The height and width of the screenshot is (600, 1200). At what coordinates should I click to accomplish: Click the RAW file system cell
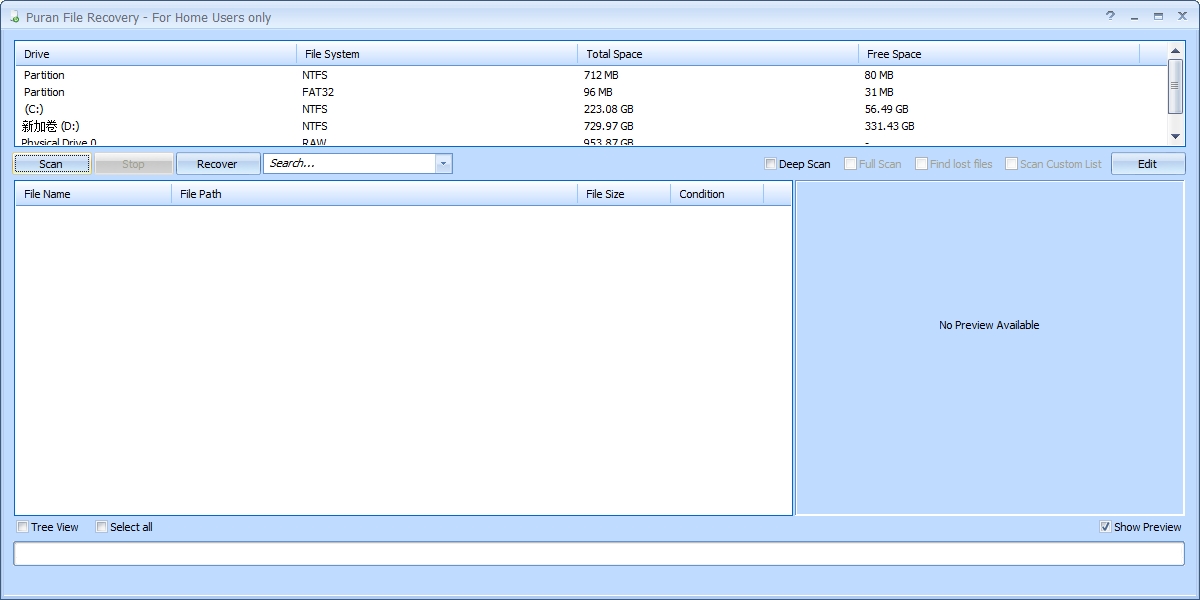pos(314,142)
